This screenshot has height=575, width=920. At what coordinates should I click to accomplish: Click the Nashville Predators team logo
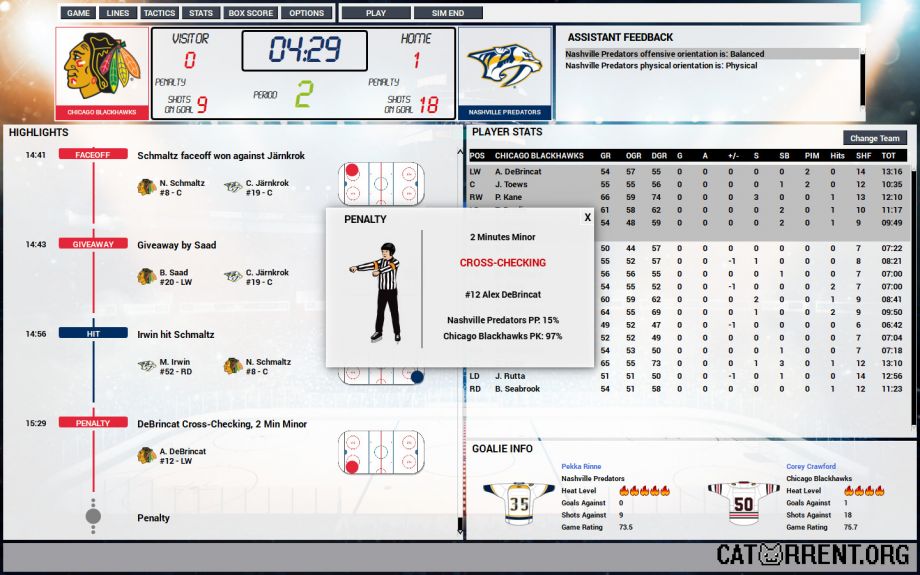(x=505, y=65)
